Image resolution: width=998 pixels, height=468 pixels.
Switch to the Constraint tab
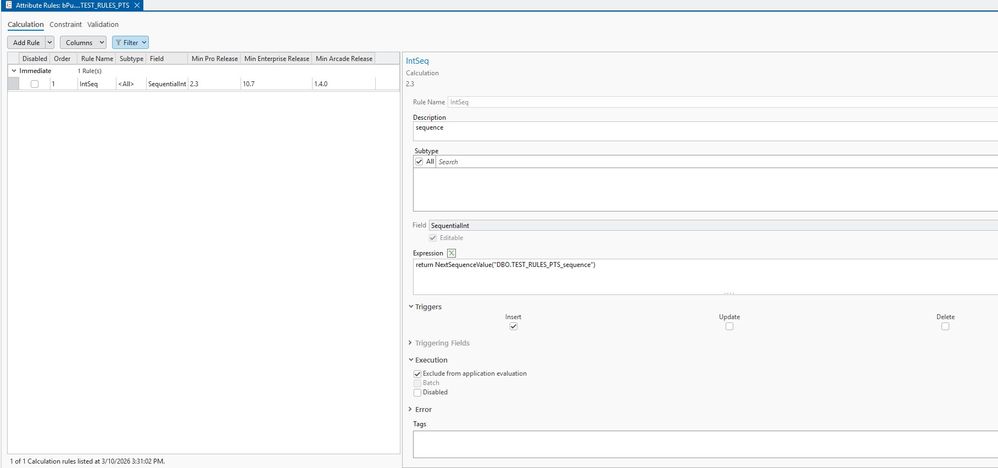click(x=66, y=24)
